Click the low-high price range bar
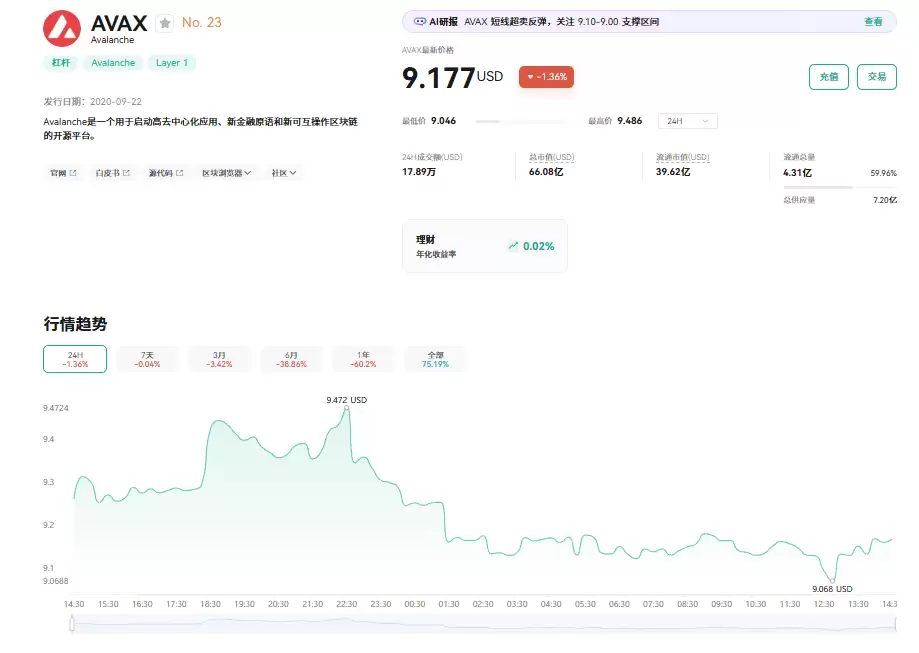The width and height of the screenshot is (919, 653). tap(522, 121)
